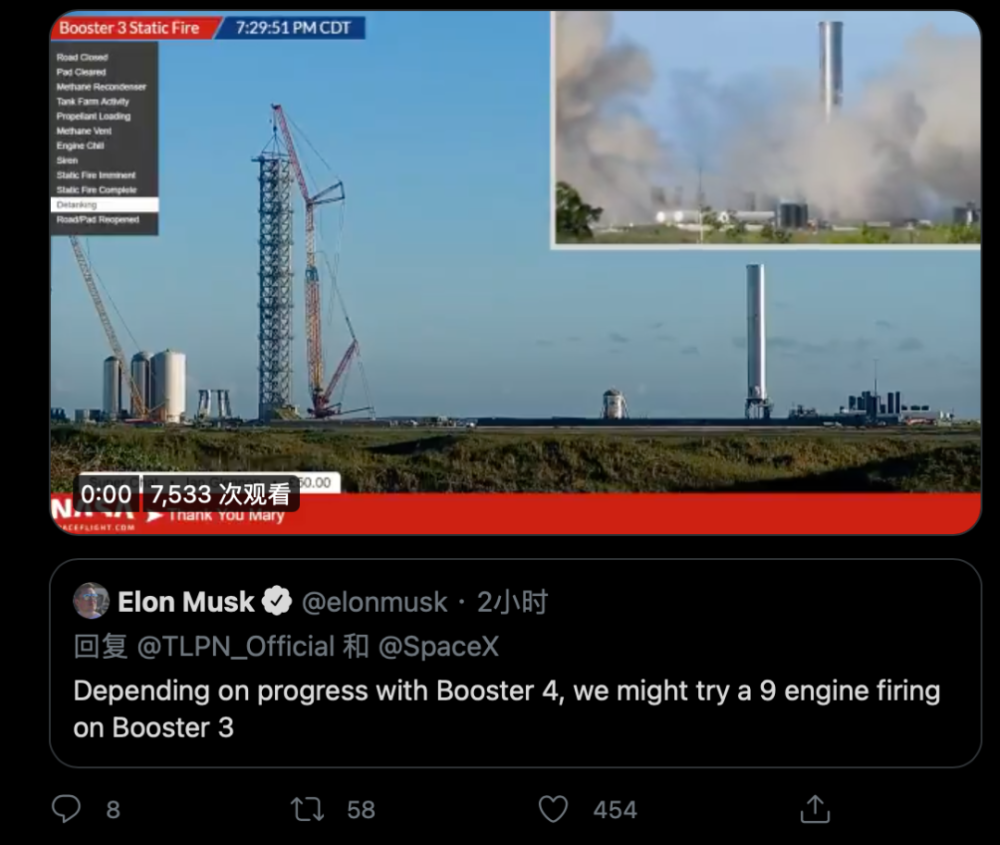Screen dimensions: 1000x845
Task: View the 58 retweets count
Action: coord(361,810)
